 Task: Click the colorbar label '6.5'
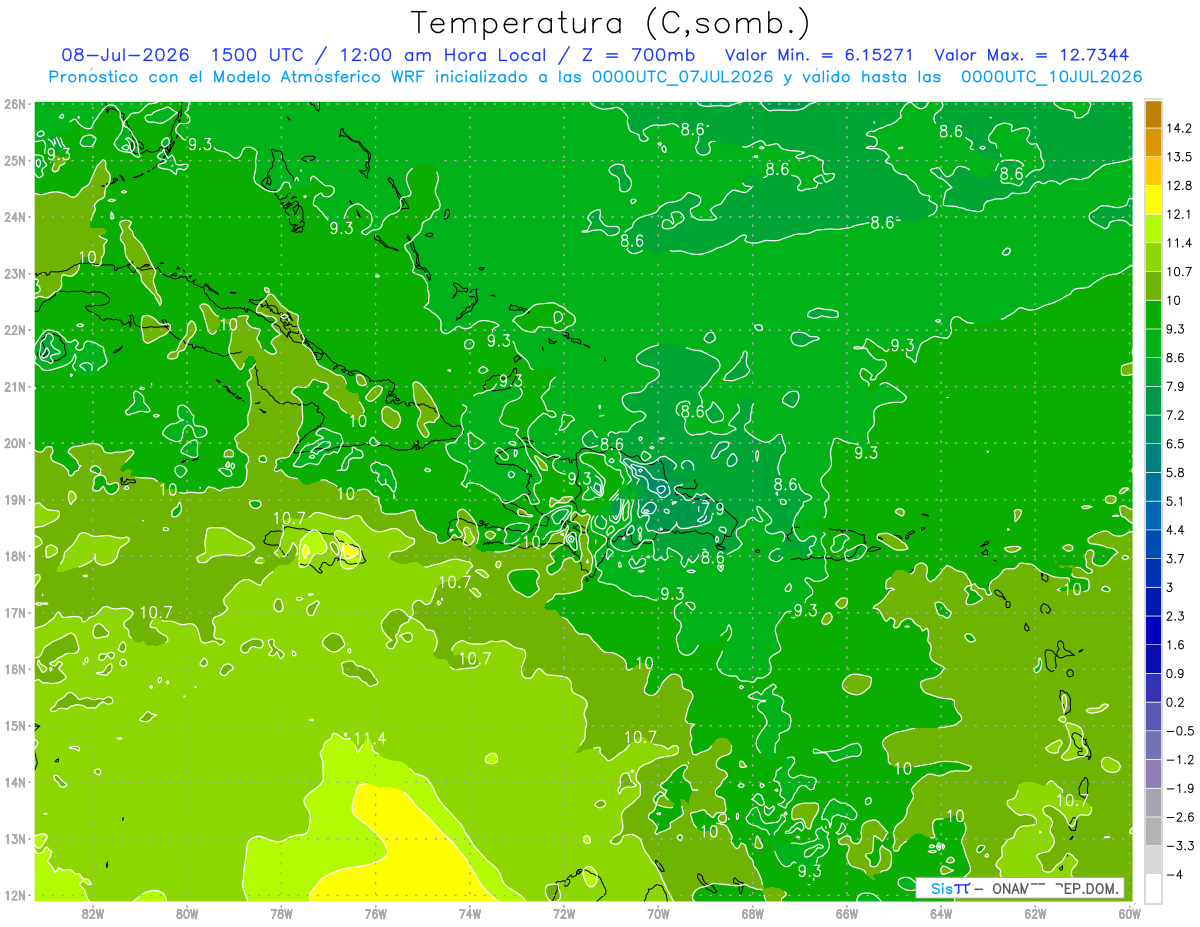click(x=1176, y=444)
